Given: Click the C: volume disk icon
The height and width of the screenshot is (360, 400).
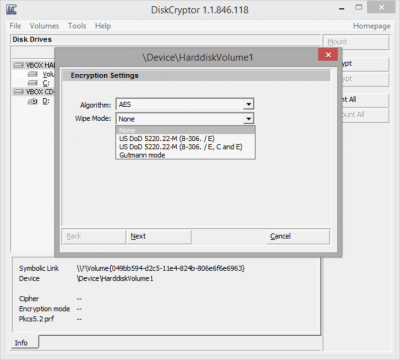Looking at the screenshot, I should pos(32,83).
